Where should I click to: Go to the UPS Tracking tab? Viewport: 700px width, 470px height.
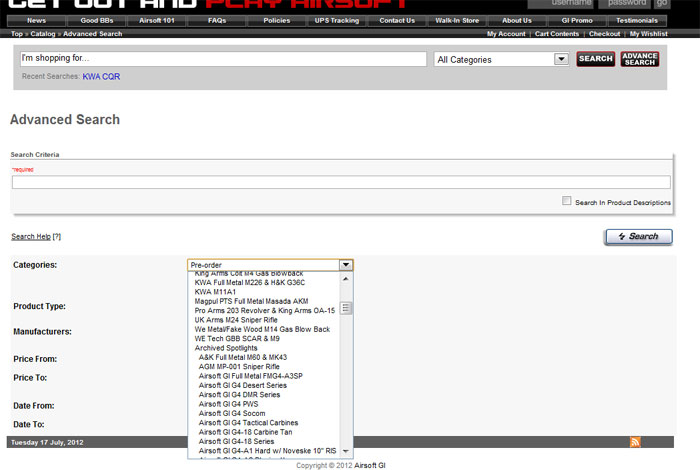(337, 20)
